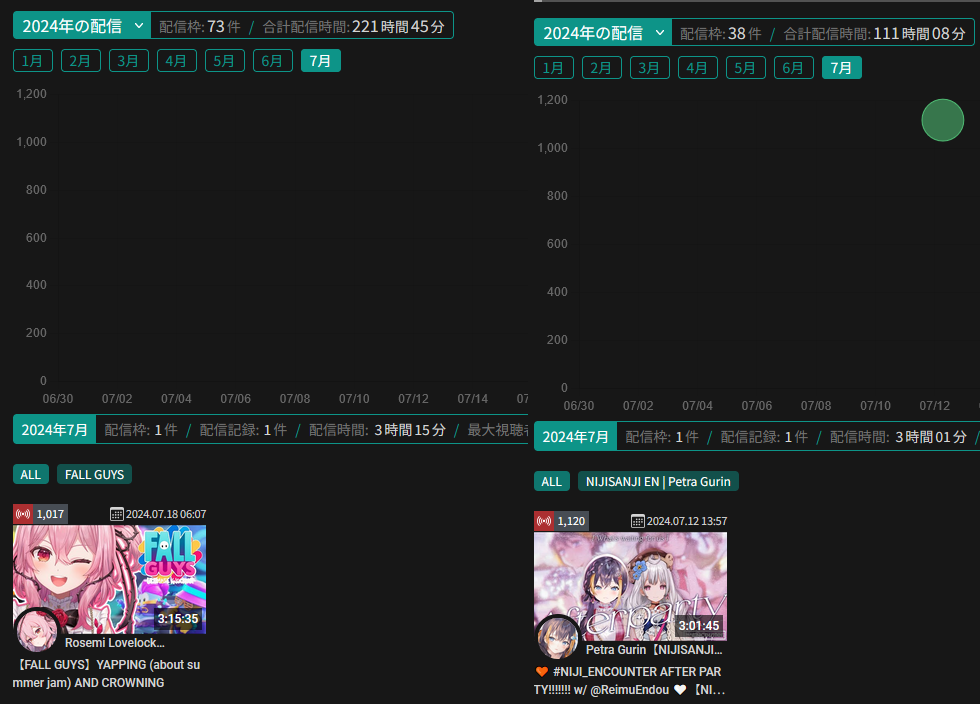Click calendar icon beside 2024.07.18 06:07
980x704 pixels.
click(x=116, y=515)
